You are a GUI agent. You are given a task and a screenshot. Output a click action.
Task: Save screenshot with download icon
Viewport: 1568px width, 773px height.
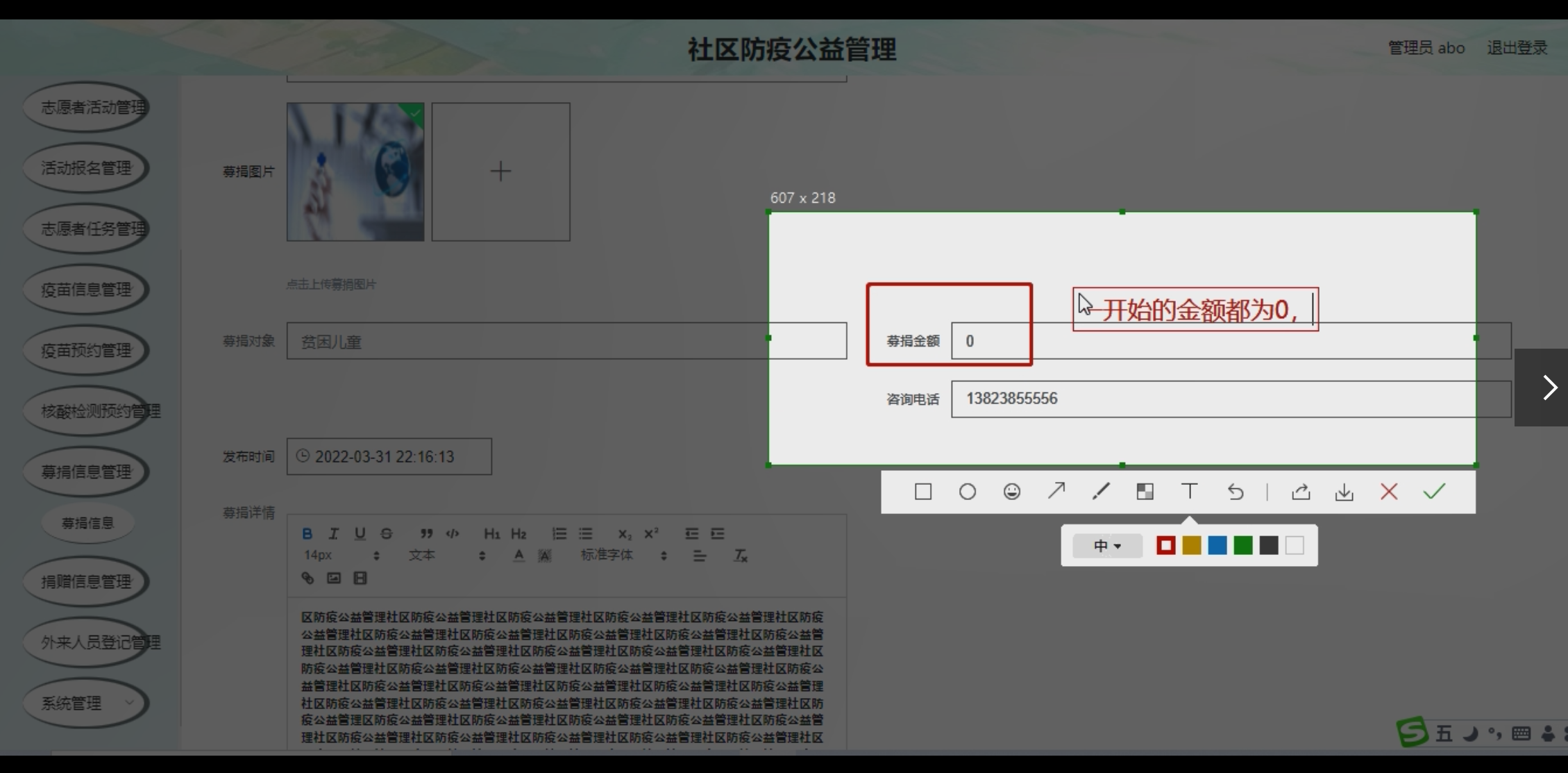(x=1344, y=492)
